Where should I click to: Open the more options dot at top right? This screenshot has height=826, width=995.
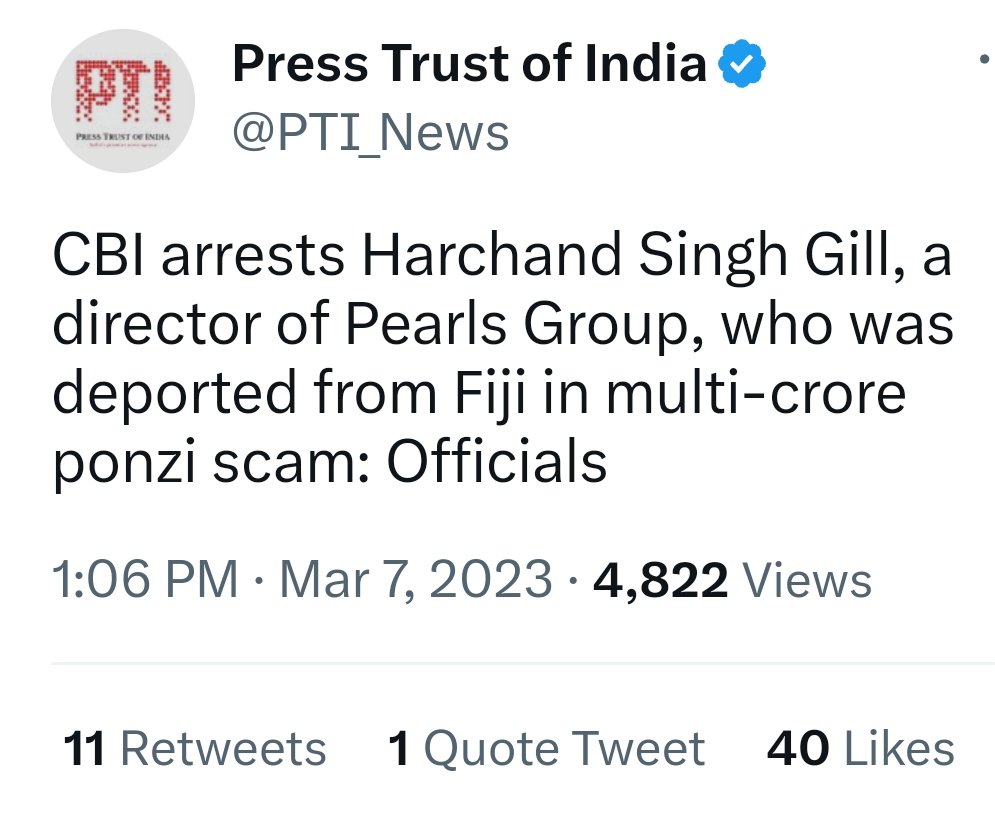pyautogui.click(x=984, y=62)
